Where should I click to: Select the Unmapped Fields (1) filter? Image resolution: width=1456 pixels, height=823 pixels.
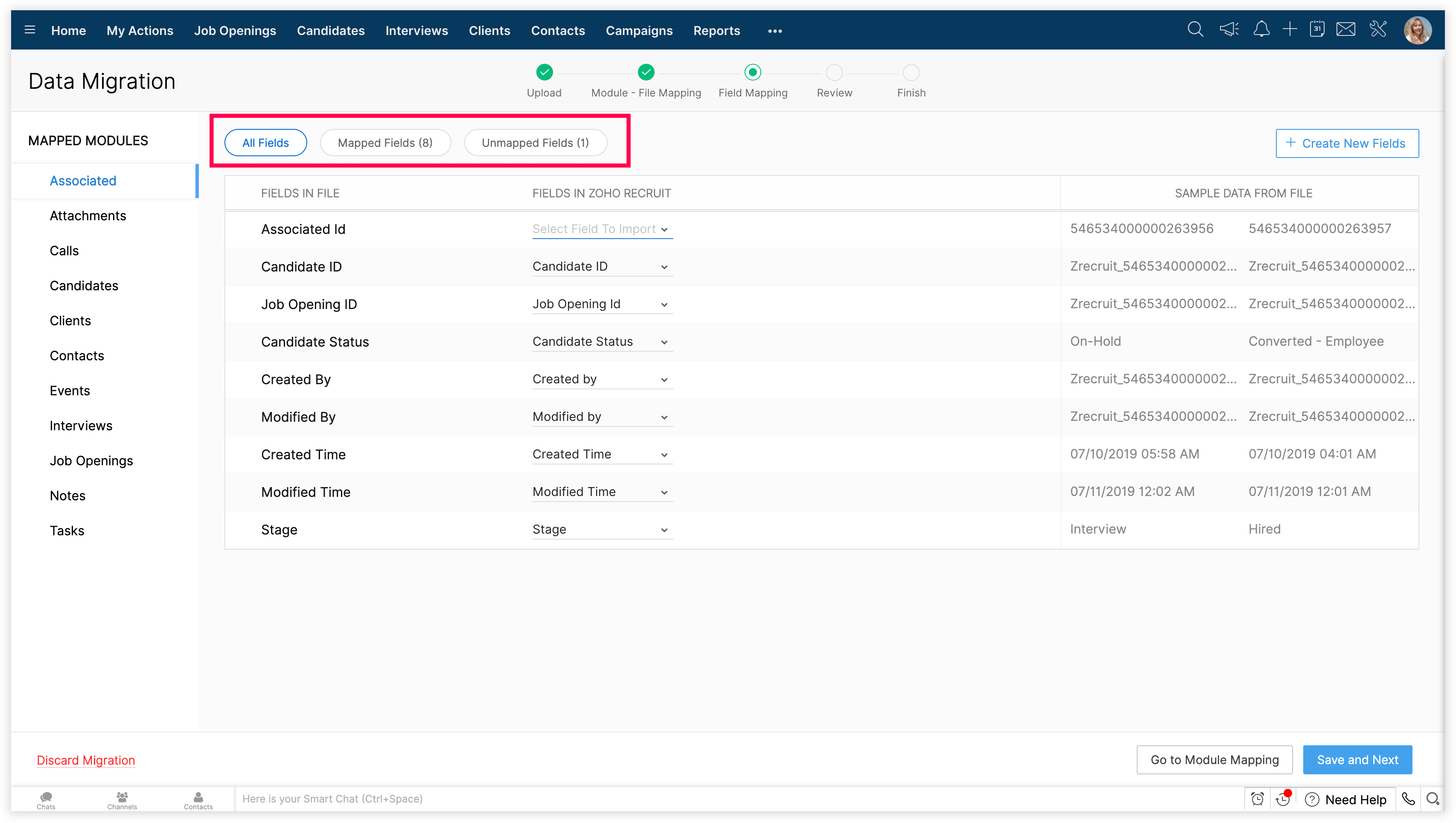tap(535, 143)
